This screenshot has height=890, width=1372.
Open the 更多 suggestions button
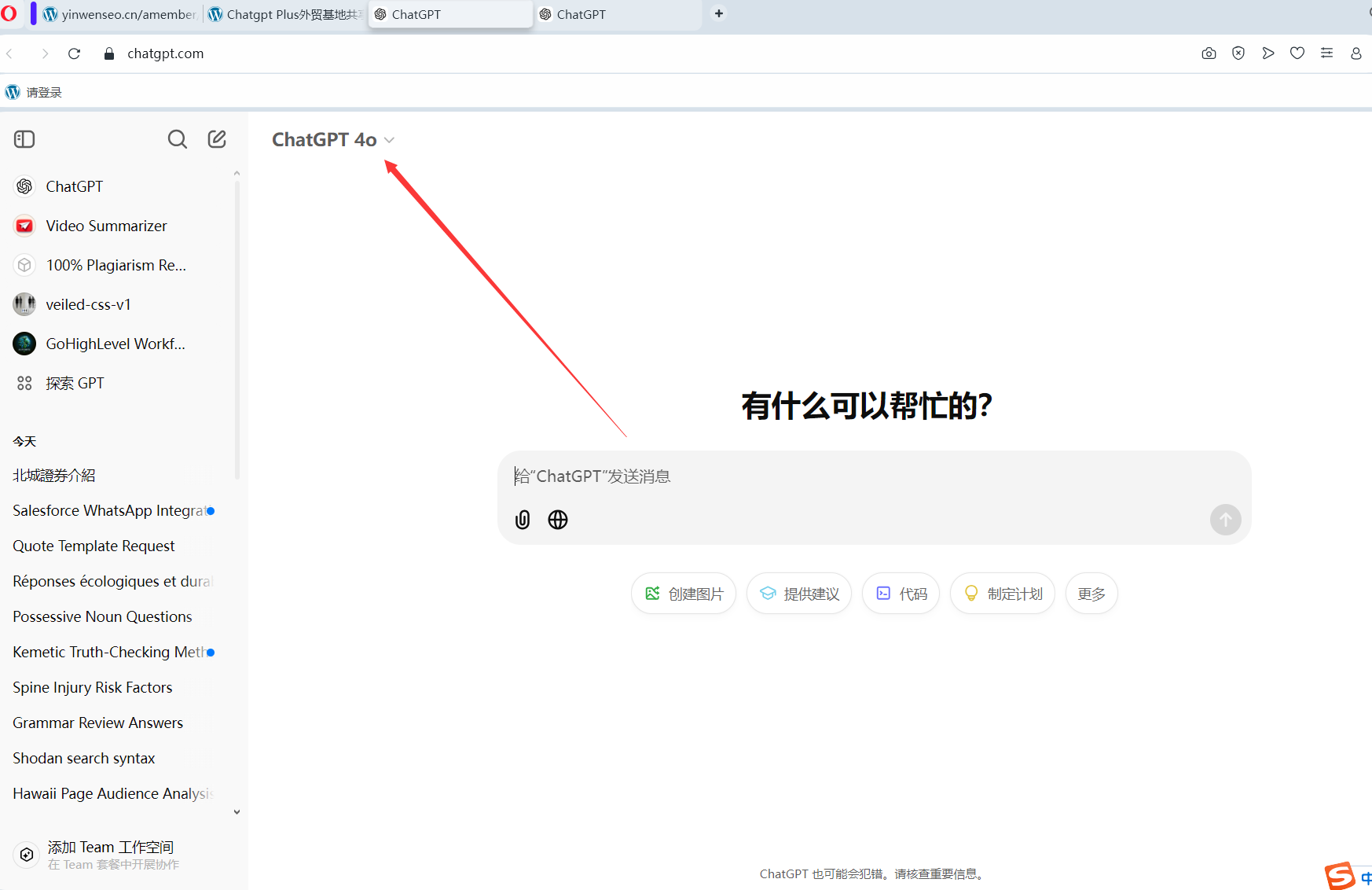click(1091, 594)
